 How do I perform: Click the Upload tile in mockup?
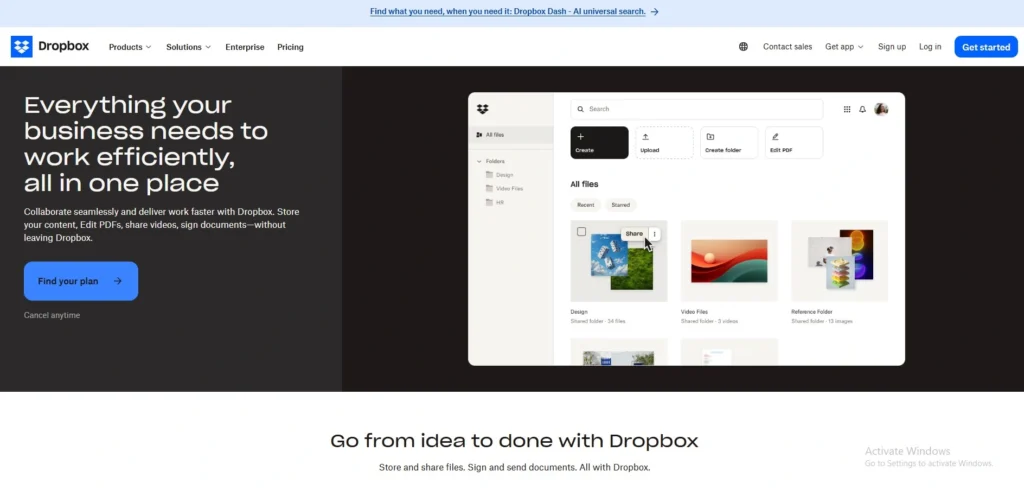coord(664,142)
